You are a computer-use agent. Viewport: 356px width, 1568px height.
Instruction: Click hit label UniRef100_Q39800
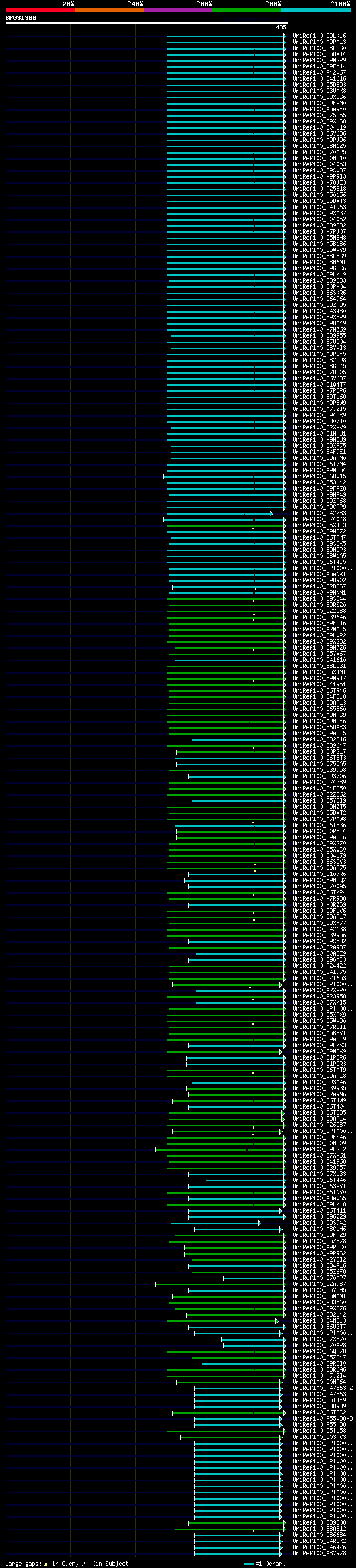coord(319,1523)
